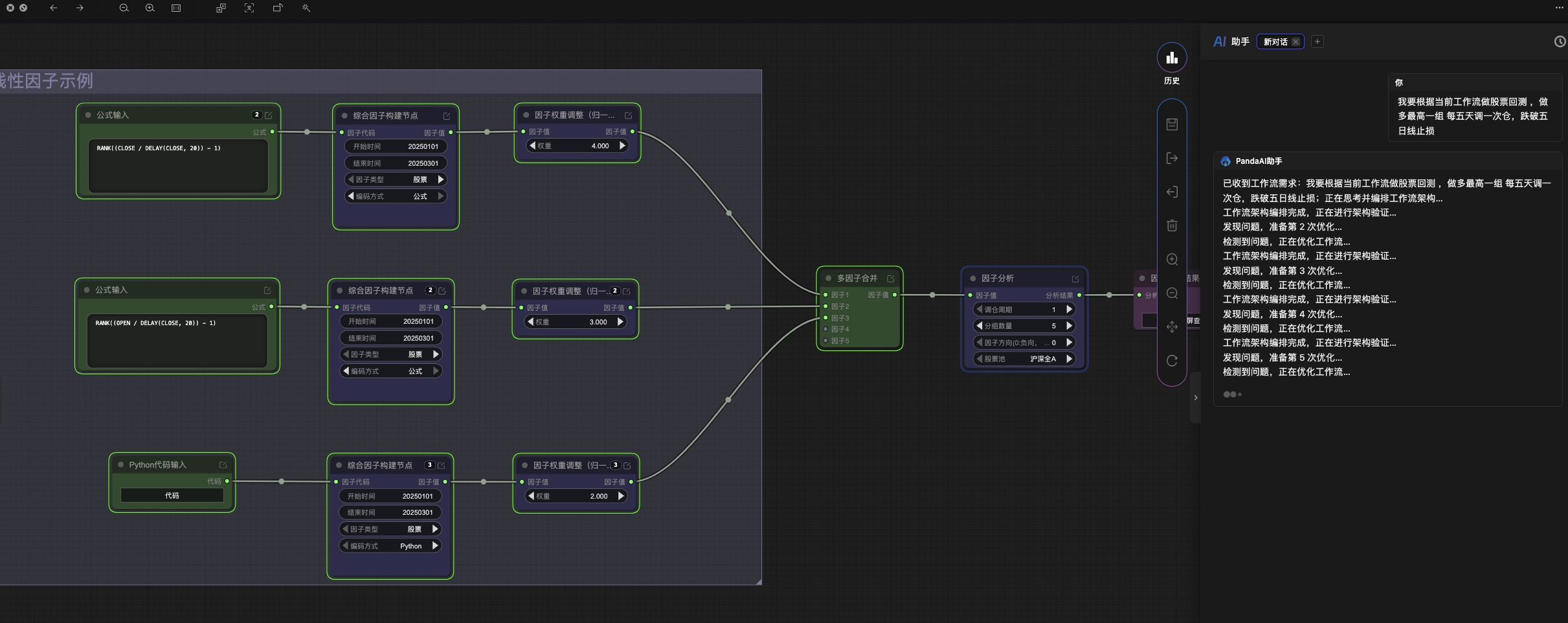Screen dimensions: 1568x623
Task: Click the export icon below the save icon
Action: tap(1172, 158)
